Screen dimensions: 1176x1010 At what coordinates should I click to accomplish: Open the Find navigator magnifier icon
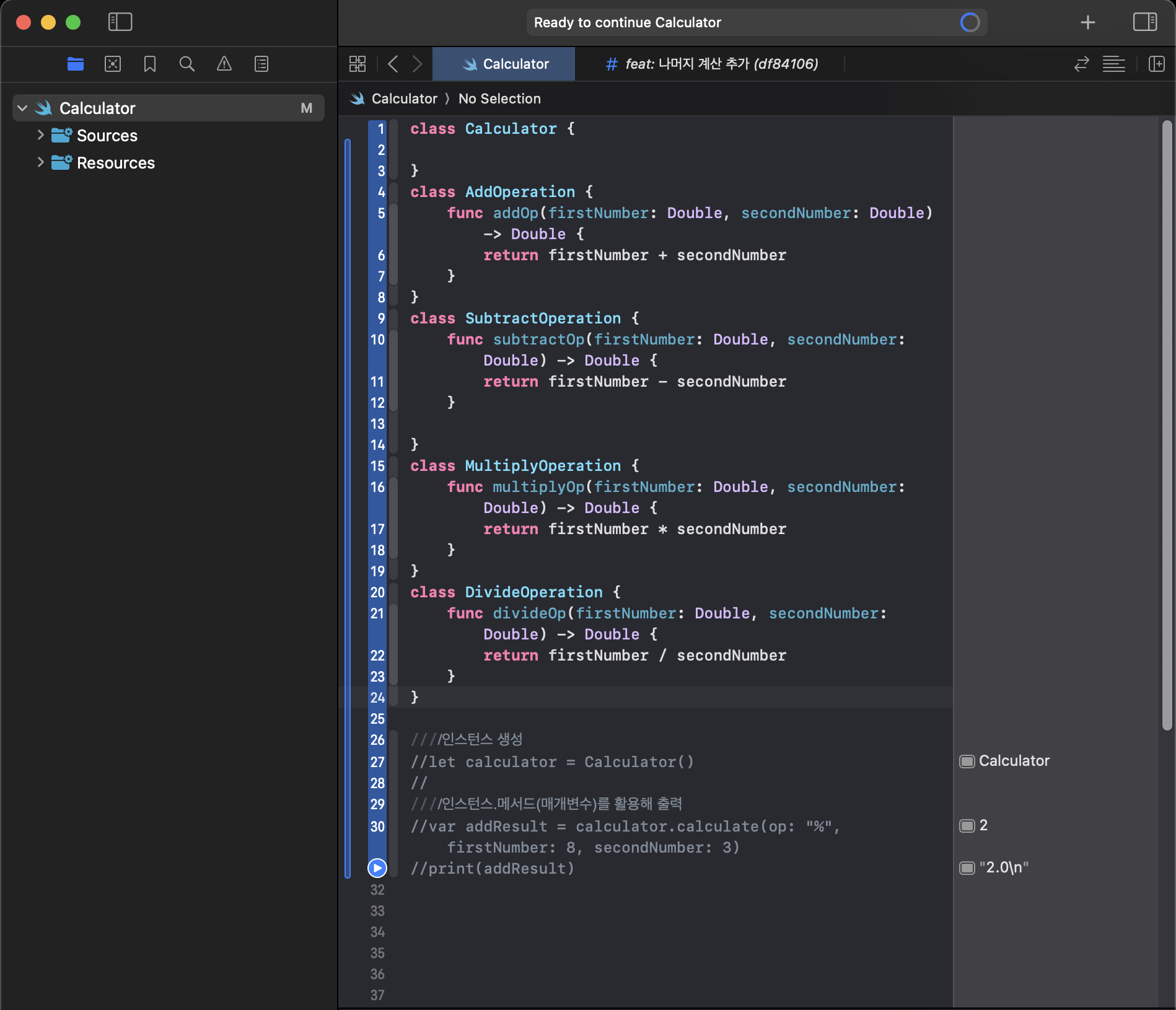(x=187, y=64)
